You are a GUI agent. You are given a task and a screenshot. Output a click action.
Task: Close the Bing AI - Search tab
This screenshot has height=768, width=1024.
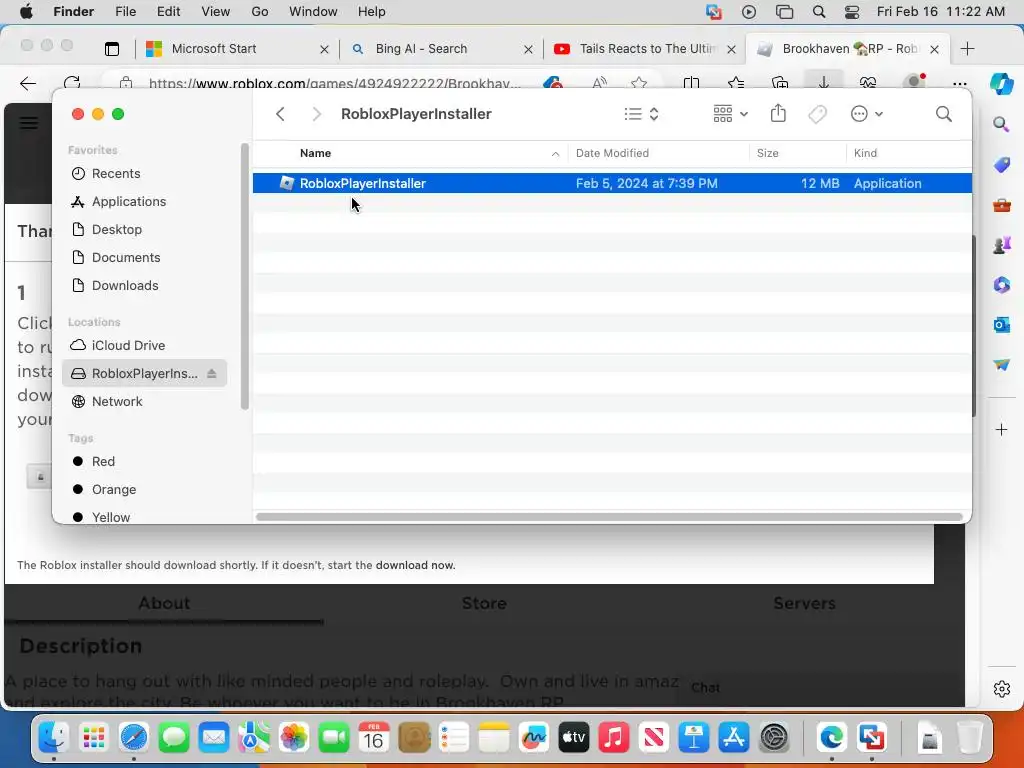[x=528, y=50]
